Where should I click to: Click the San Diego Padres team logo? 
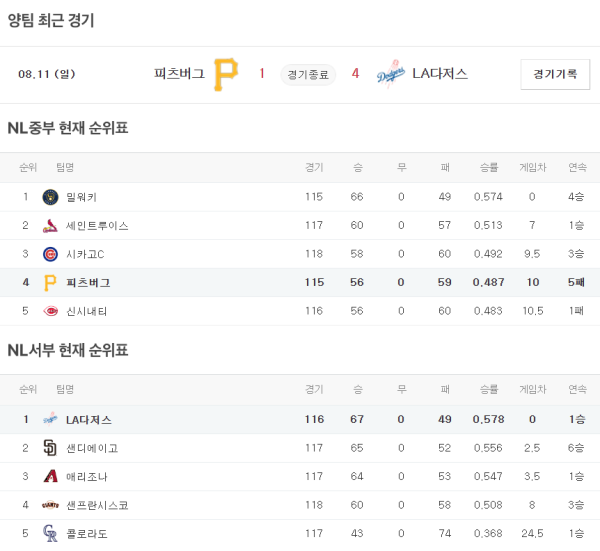point(50,448)
